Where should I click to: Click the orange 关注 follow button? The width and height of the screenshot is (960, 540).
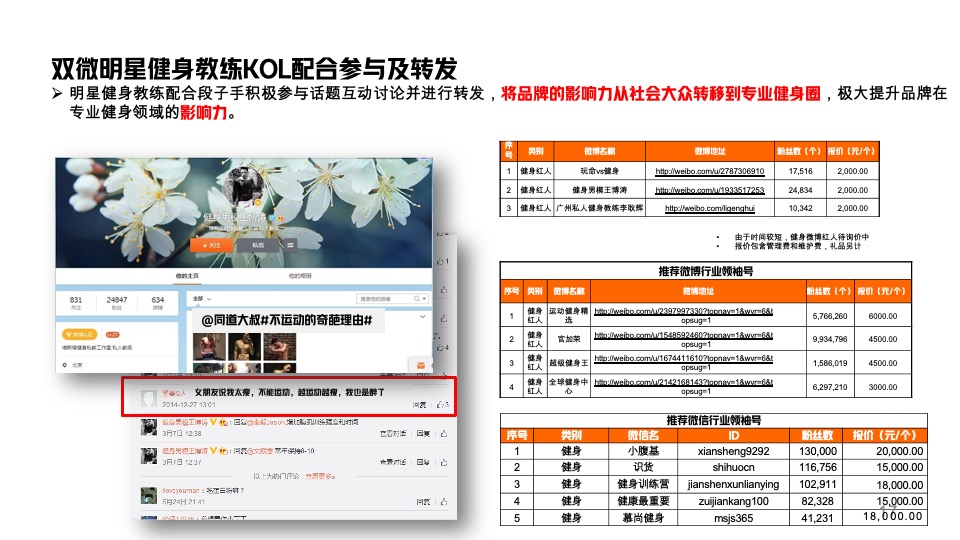(211, 245)
